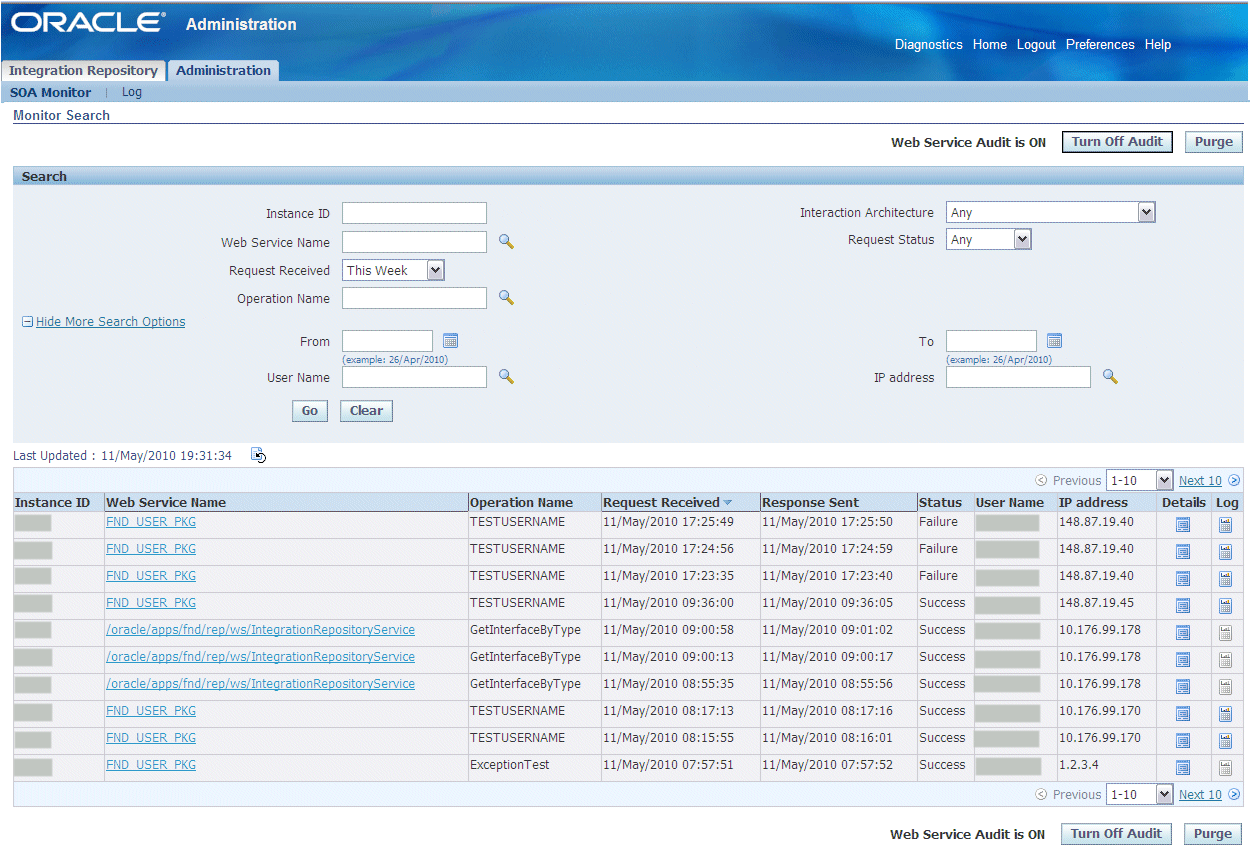
Task: View log for 08:15:55 request row
Action: click(x=1225, y=741)
